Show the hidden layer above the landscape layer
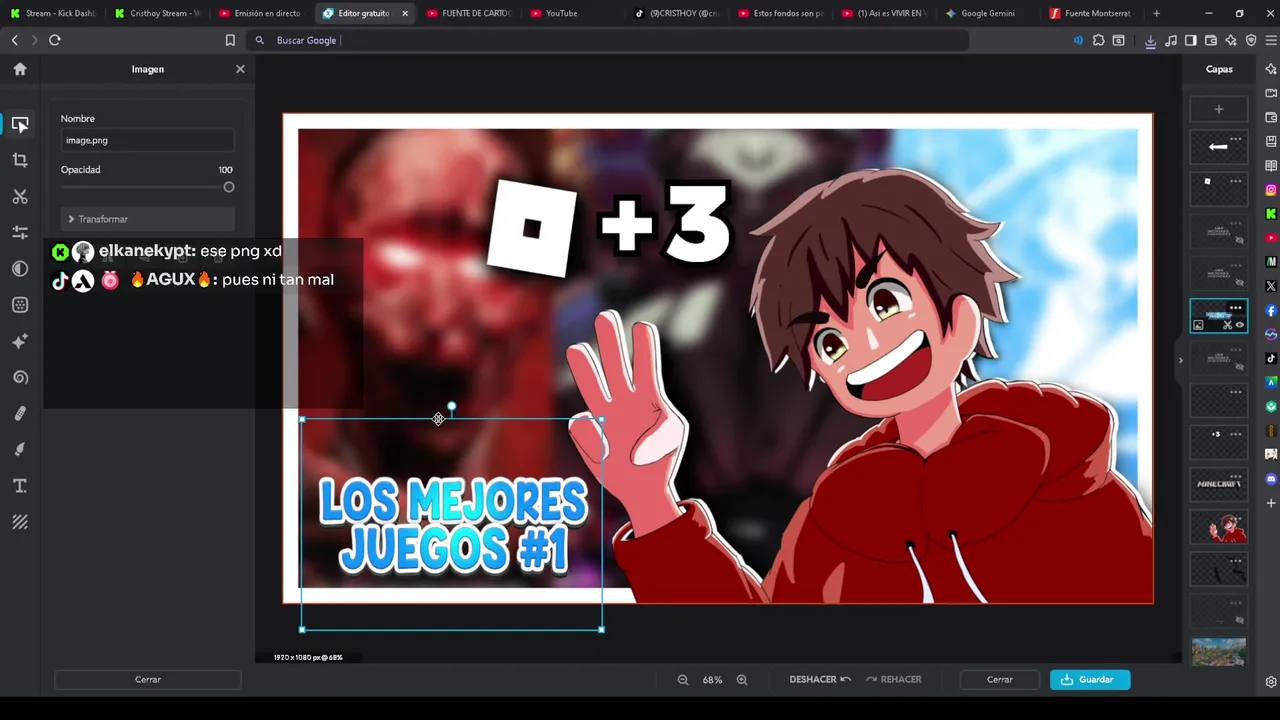Image resolution: width=1280 pixels, height=720 pixels. pyautogui.click(x=1239, y=620)
